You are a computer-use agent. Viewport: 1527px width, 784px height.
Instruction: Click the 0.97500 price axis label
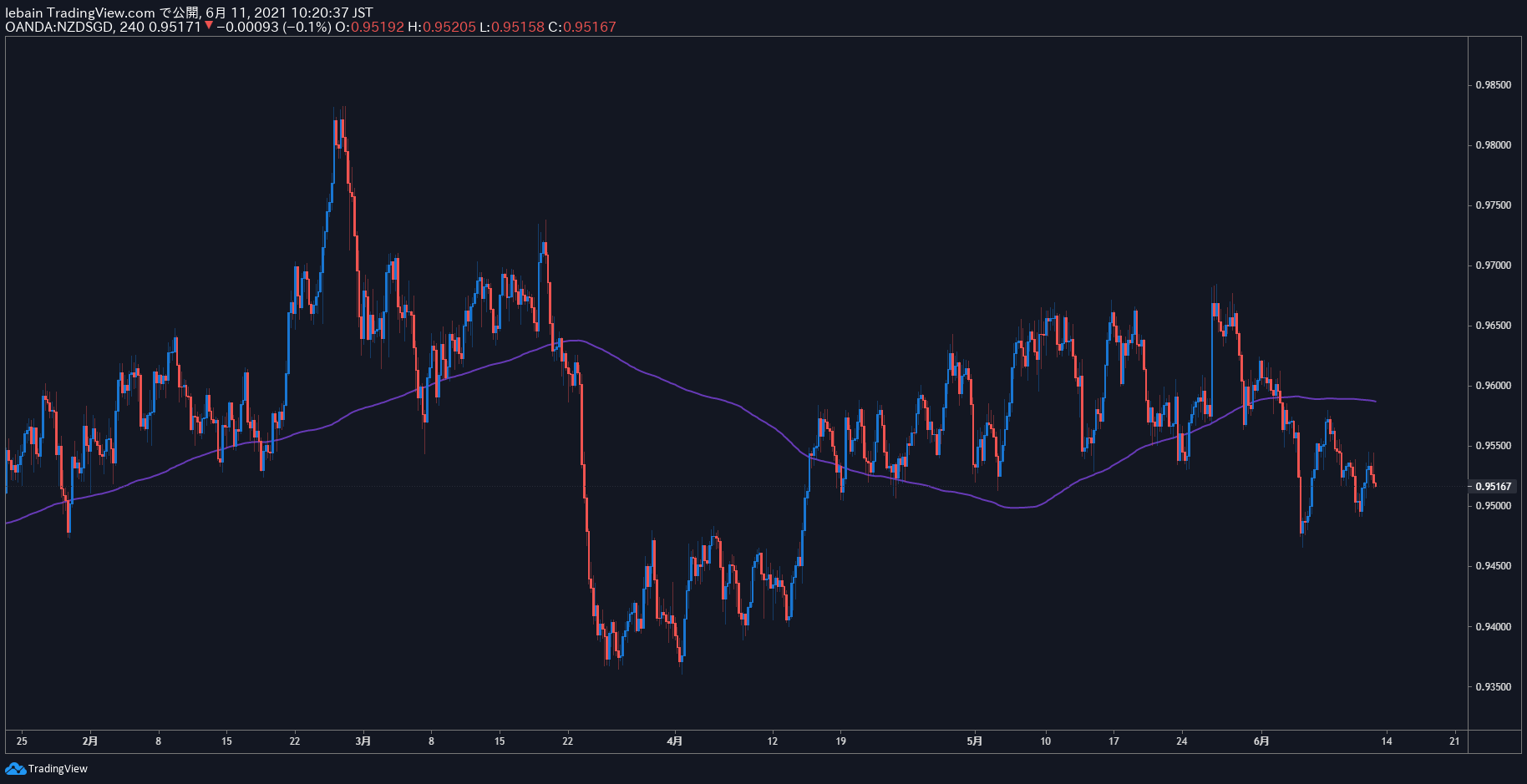(1494, 205)
